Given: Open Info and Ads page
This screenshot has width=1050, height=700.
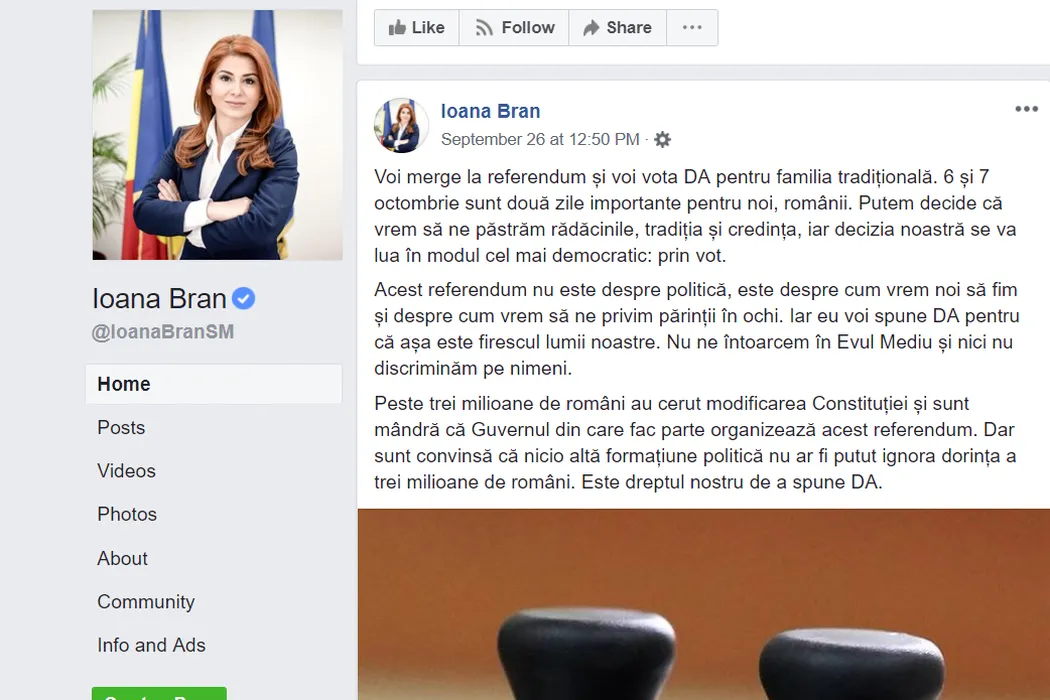Looking at the screenshot, I should [x=151, y=645].
